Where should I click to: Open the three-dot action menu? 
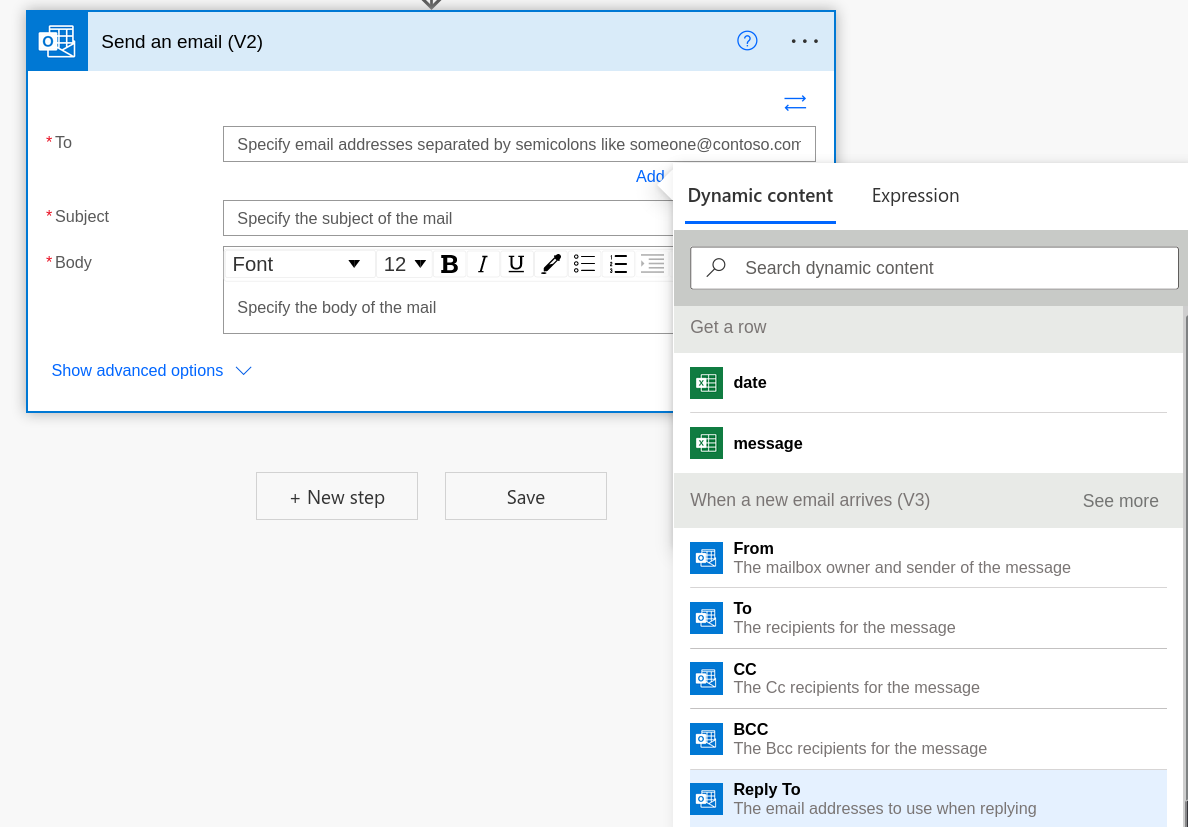point(805,41)
